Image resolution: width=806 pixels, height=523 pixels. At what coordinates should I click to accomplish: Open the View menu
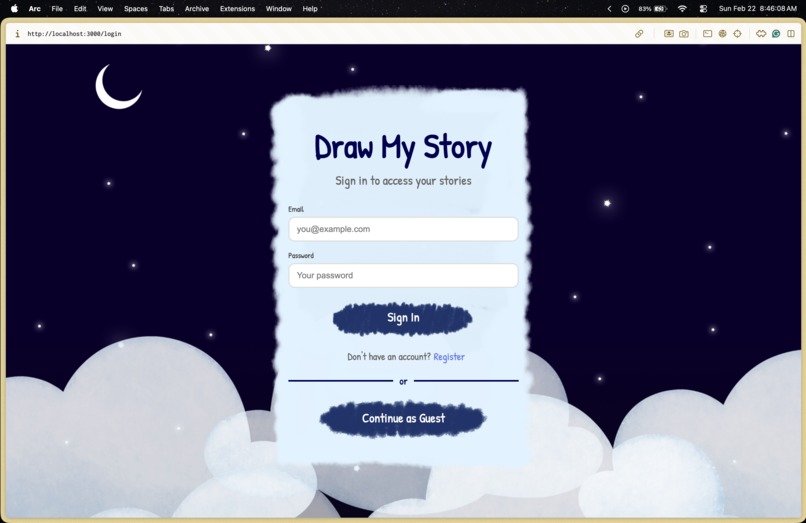[x=105, y=8]
